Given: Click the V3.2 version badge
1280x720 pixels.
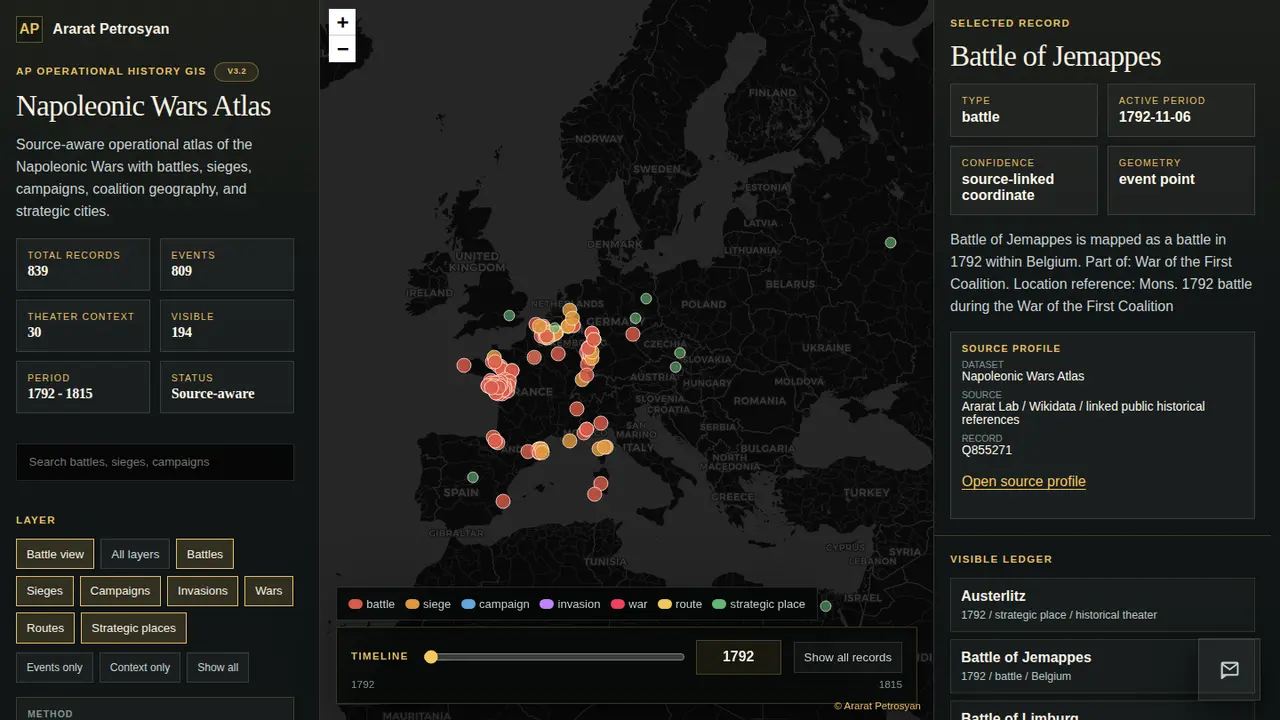Looking at the screenshot, I should (x=236, y=72).
